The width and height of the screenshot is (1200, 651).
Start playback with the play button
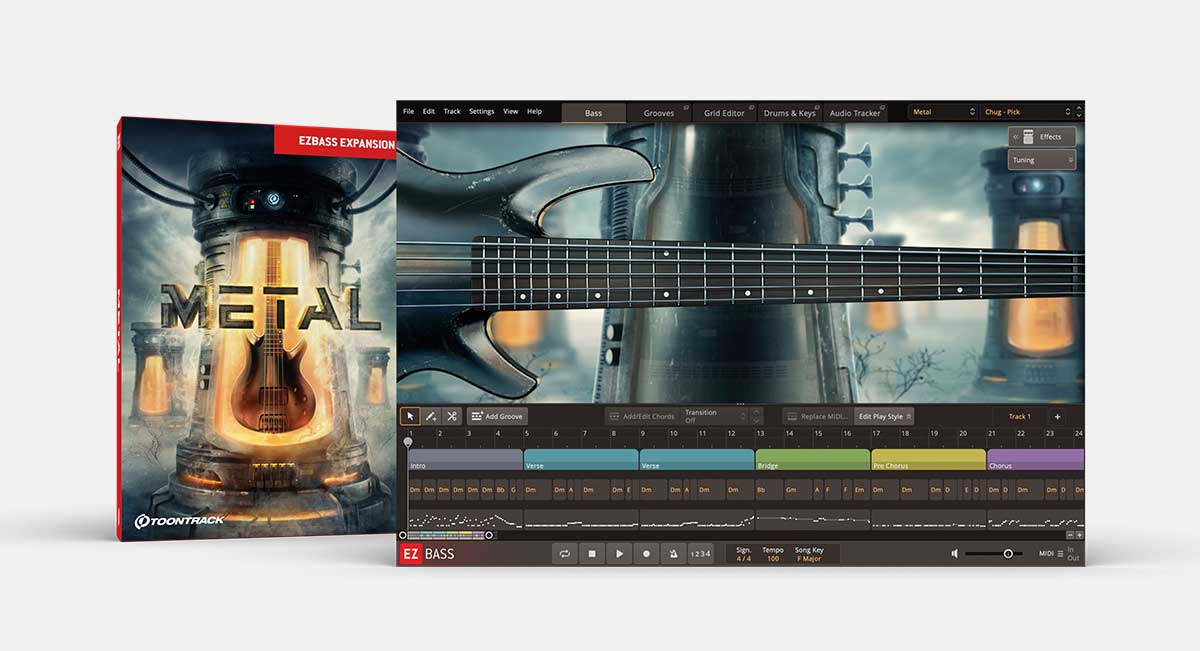pyautogui.click(x=619, y=553)
